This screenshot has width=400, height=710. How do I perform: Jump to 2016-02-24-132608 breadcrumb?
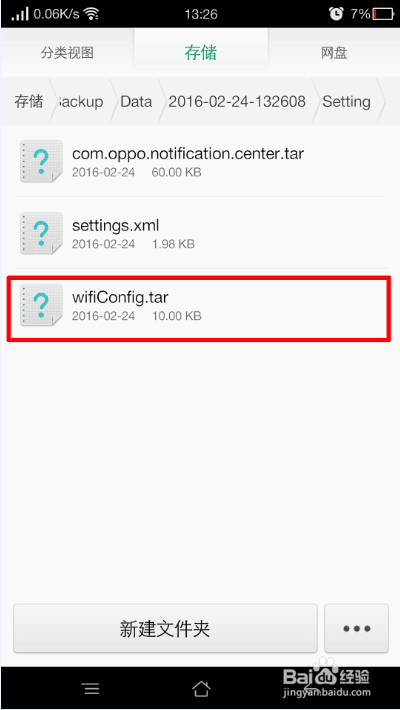pos(237,101)
